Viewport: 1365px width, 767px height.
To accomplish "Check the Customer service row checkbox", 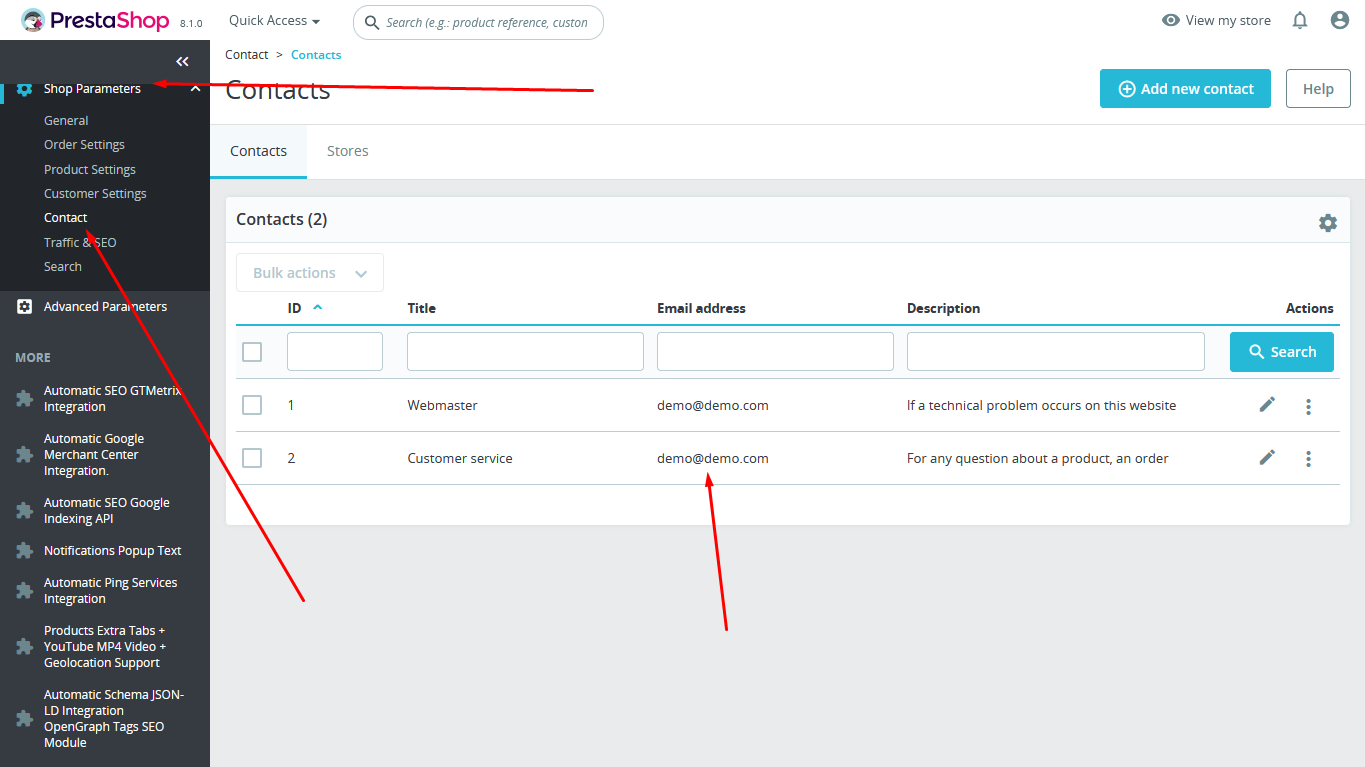I will coord(252,458).
